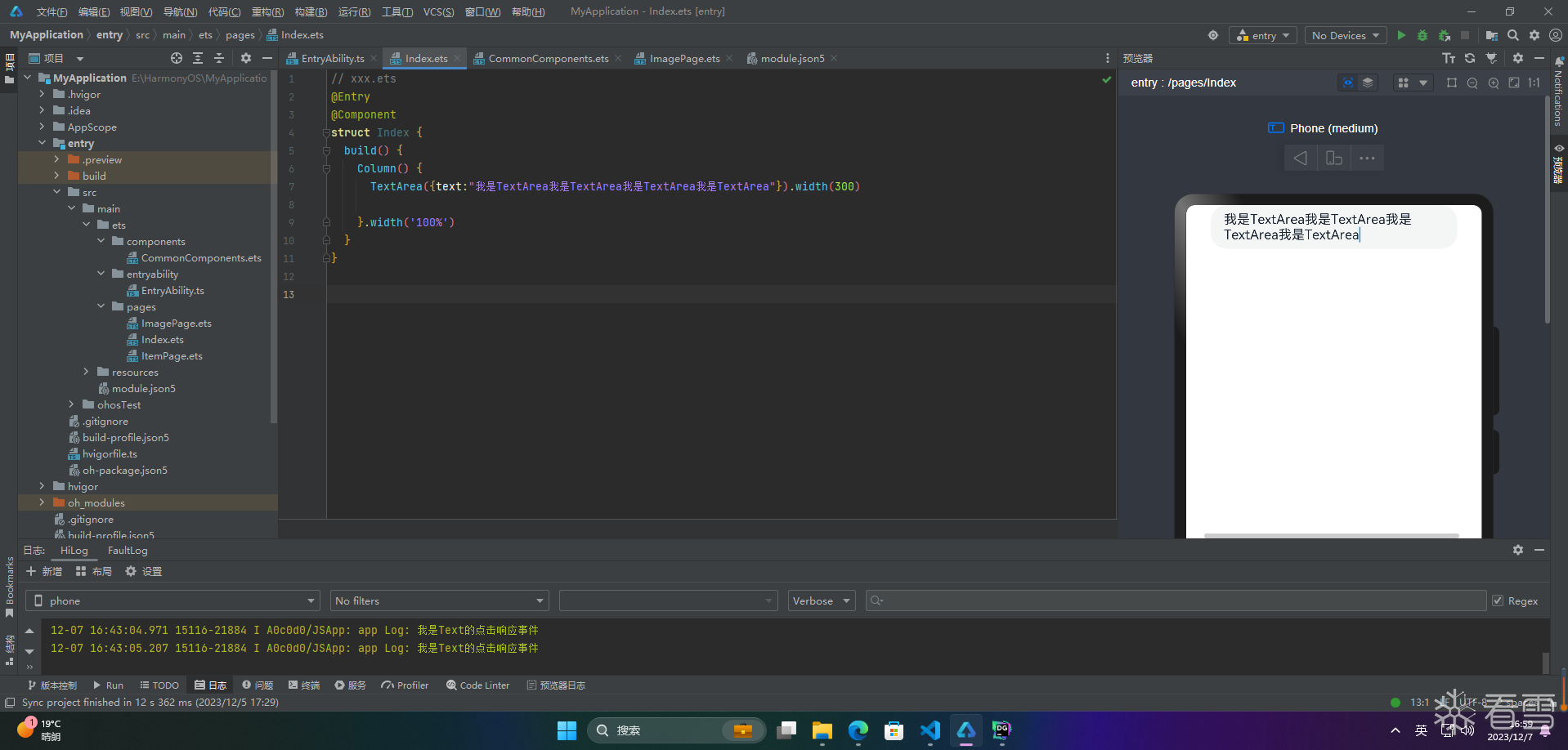Click the green Run button in the toolbar
Screen dimensions: 1568x750
click(1401, 35)
